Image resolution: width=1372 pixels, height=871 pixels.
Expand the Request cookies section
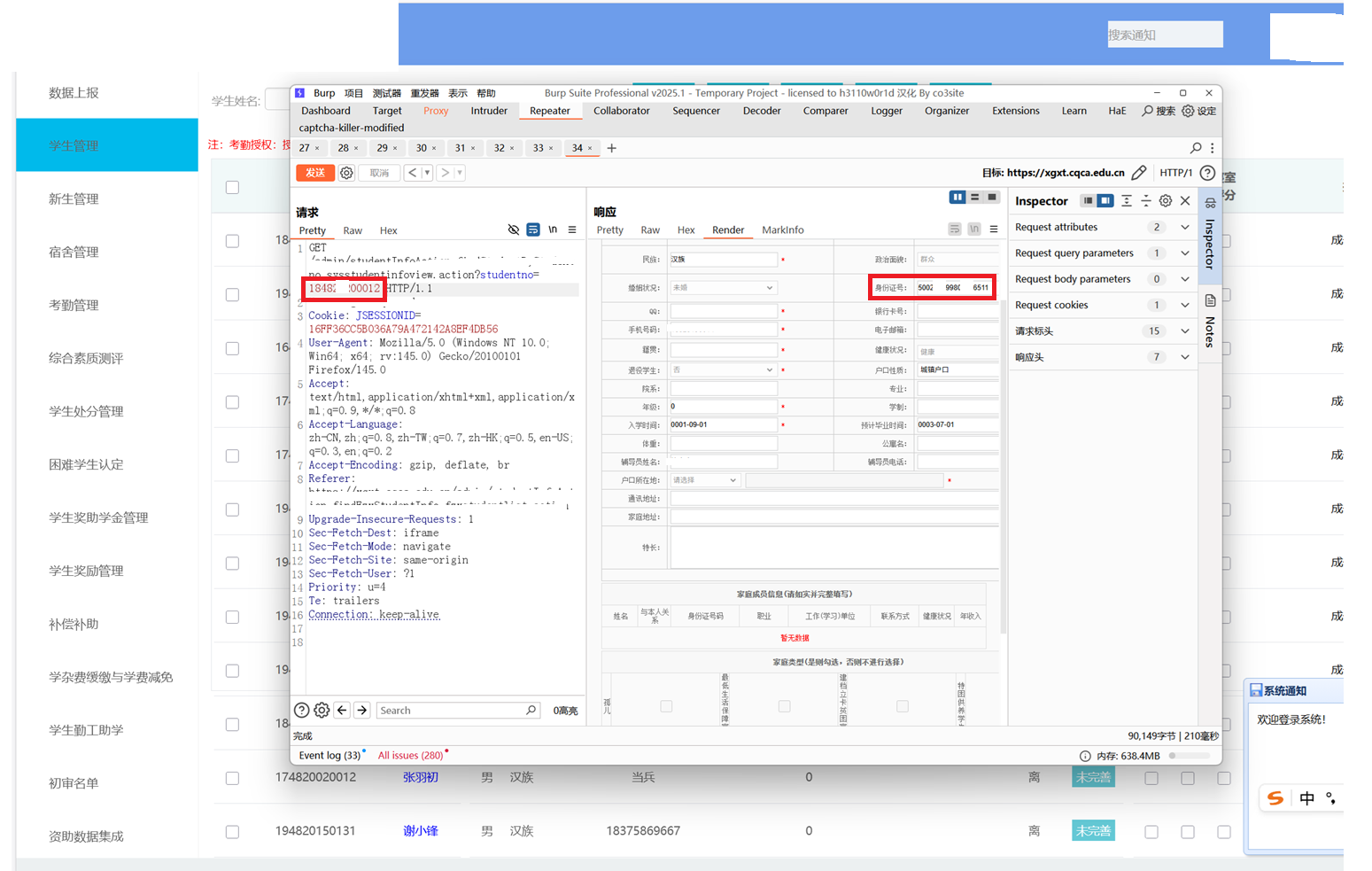tap(1185, 305)
